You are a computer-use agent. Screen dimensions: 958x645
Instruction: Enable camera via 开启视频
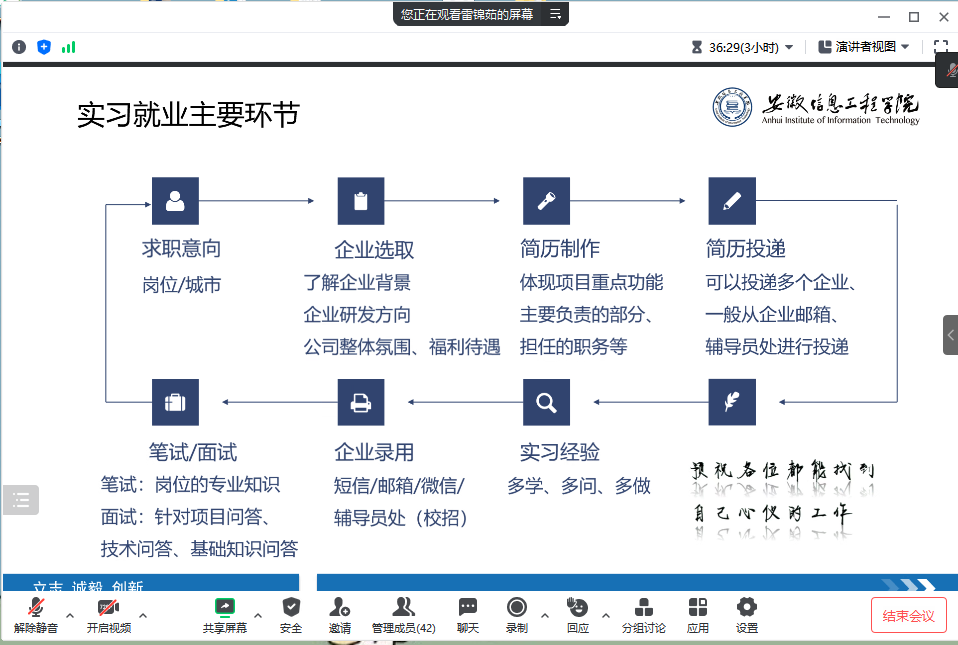click(x=107, y=612)
